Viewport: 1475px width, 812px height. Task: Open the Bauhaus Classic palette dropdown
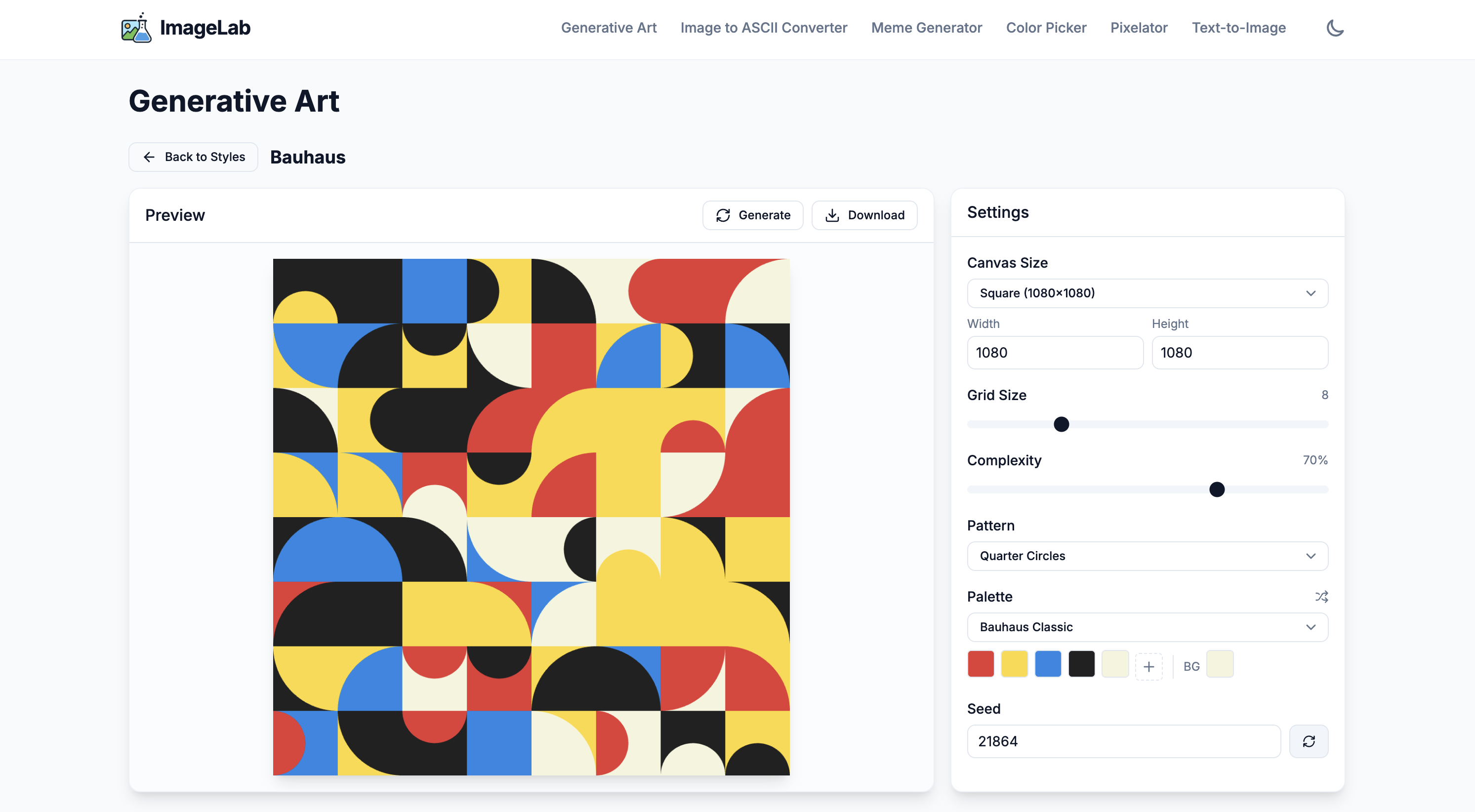click(1147, 627)
